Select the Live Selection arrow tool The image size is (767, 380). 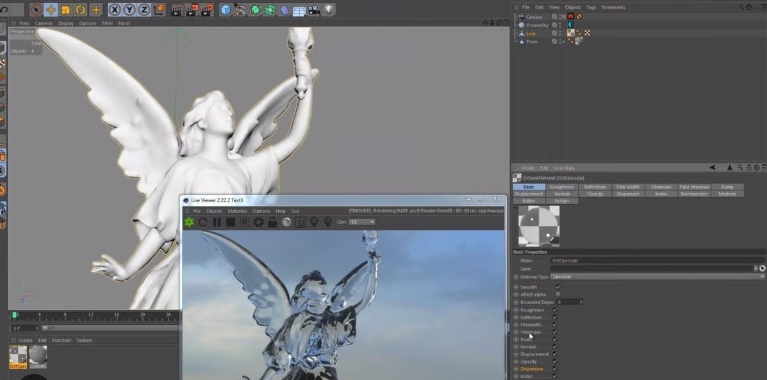click(x=36, y=10)
